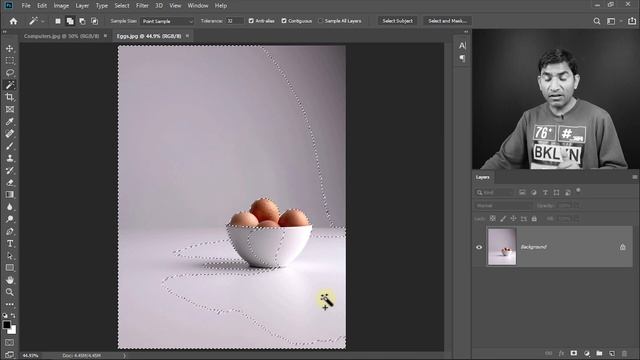
Task: Expand the status bar info arrow
Action: pos(124,356)
